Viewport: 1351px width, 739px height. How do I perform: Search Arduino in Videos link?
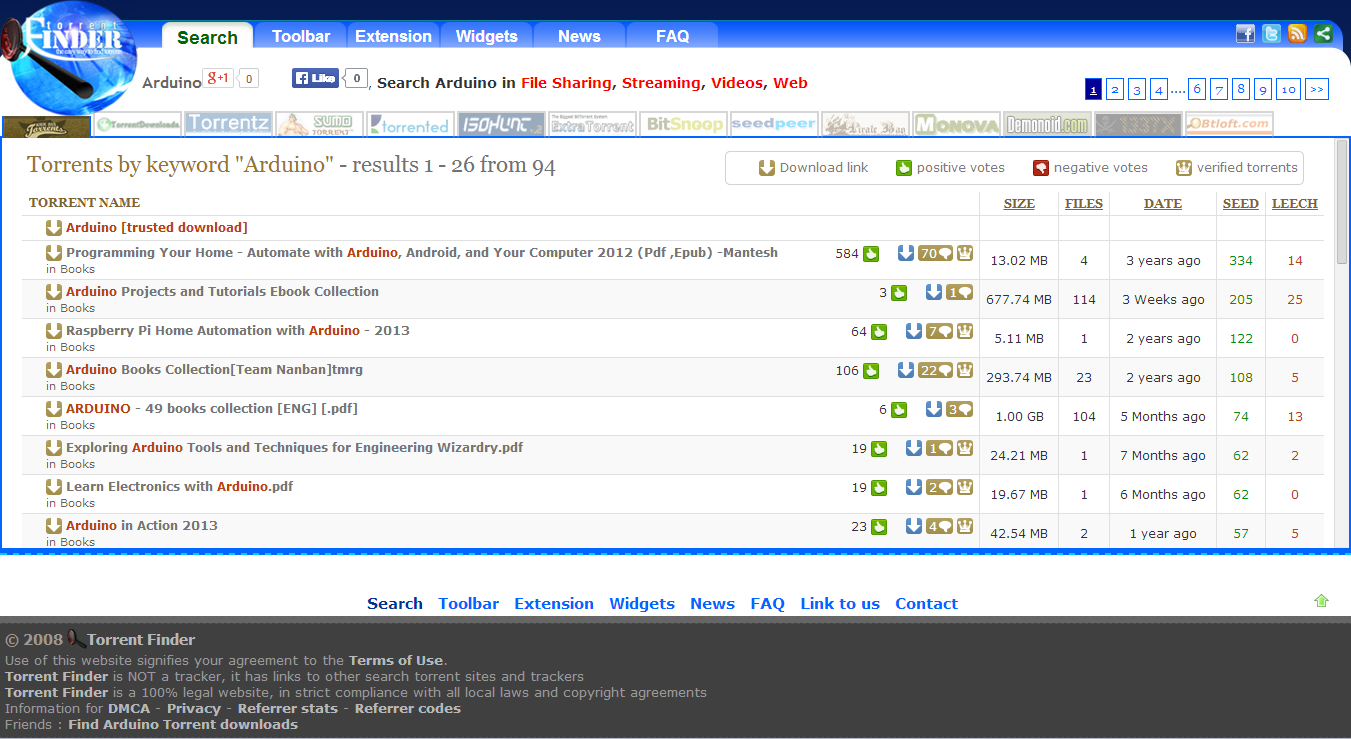coord(737,83)
